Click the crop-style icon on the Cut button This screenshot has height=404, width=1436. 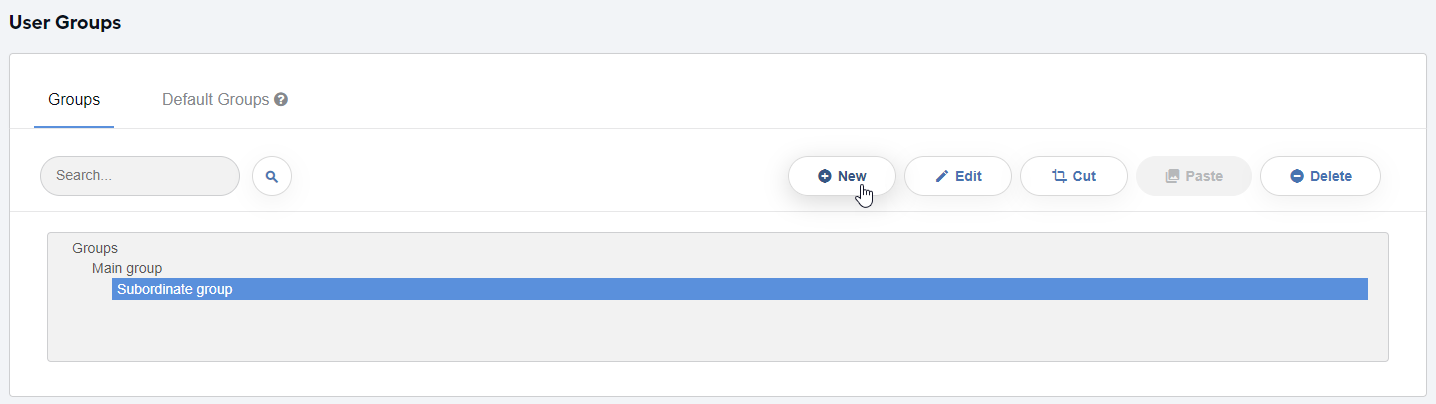tap(1059, 176)
